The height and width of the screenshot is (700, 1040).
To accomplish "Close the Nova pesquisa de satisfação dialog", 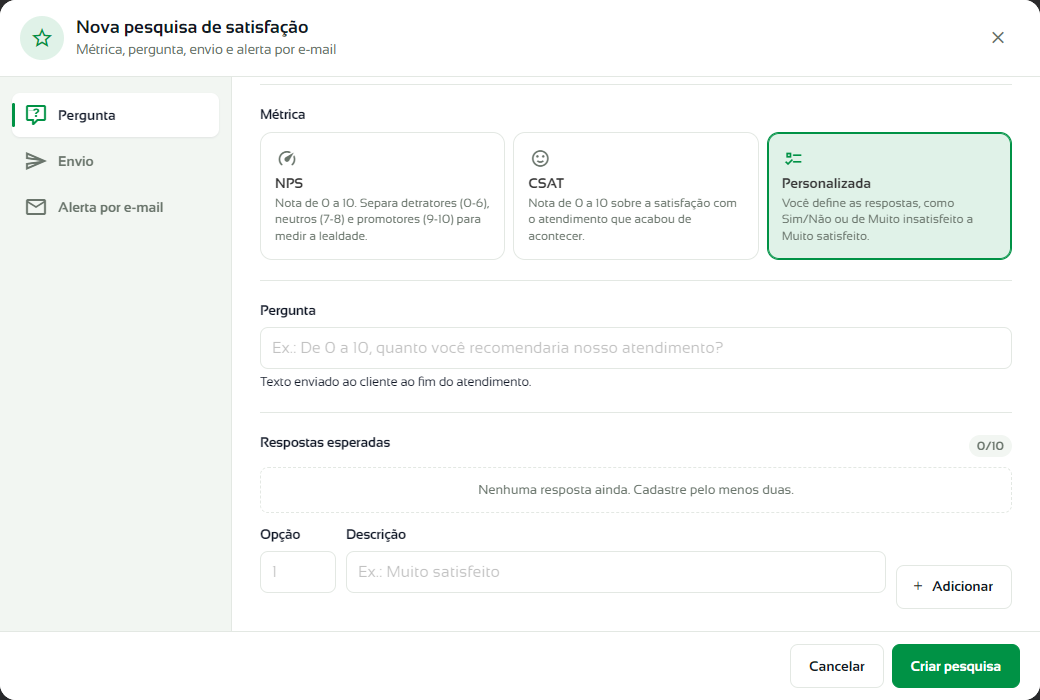I will coord(998,38).
